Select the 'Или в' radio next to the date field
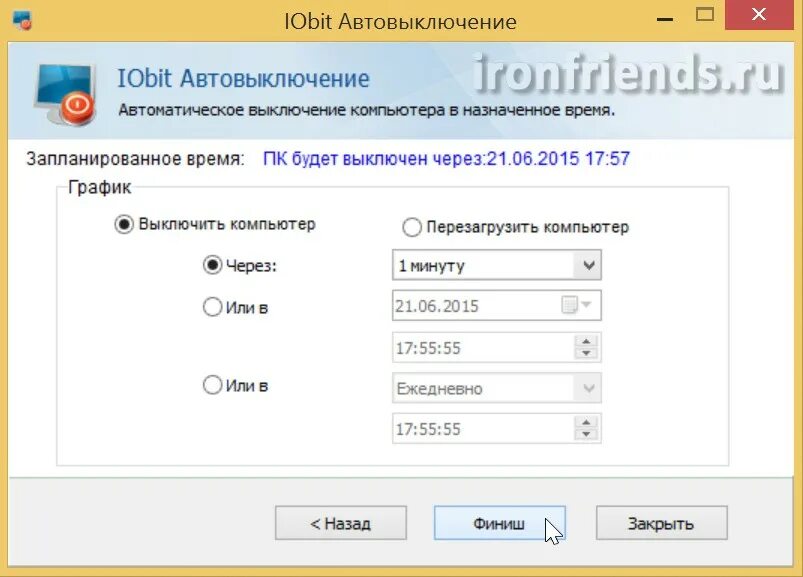The height and width of the screenshot is (577, 803). [x=212, y=307]
